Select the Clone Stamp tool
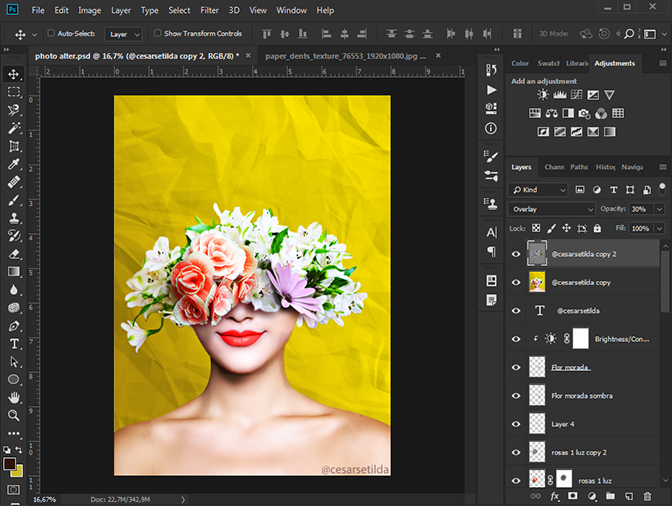This screenshot has width=672, height=506. [x=14, y=218]
